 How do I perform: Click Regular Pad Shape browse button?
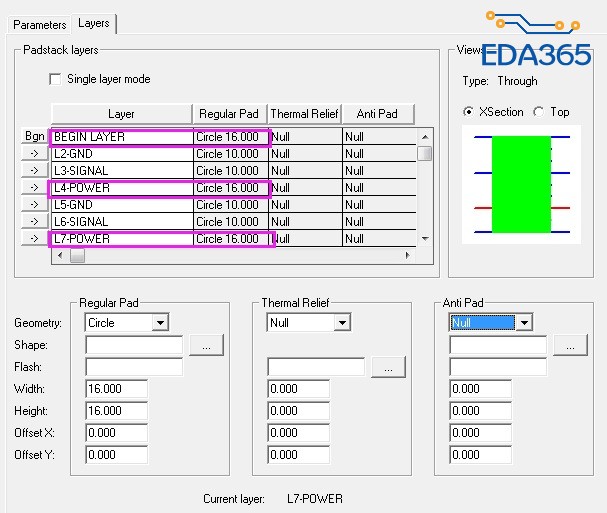point(206,345)
